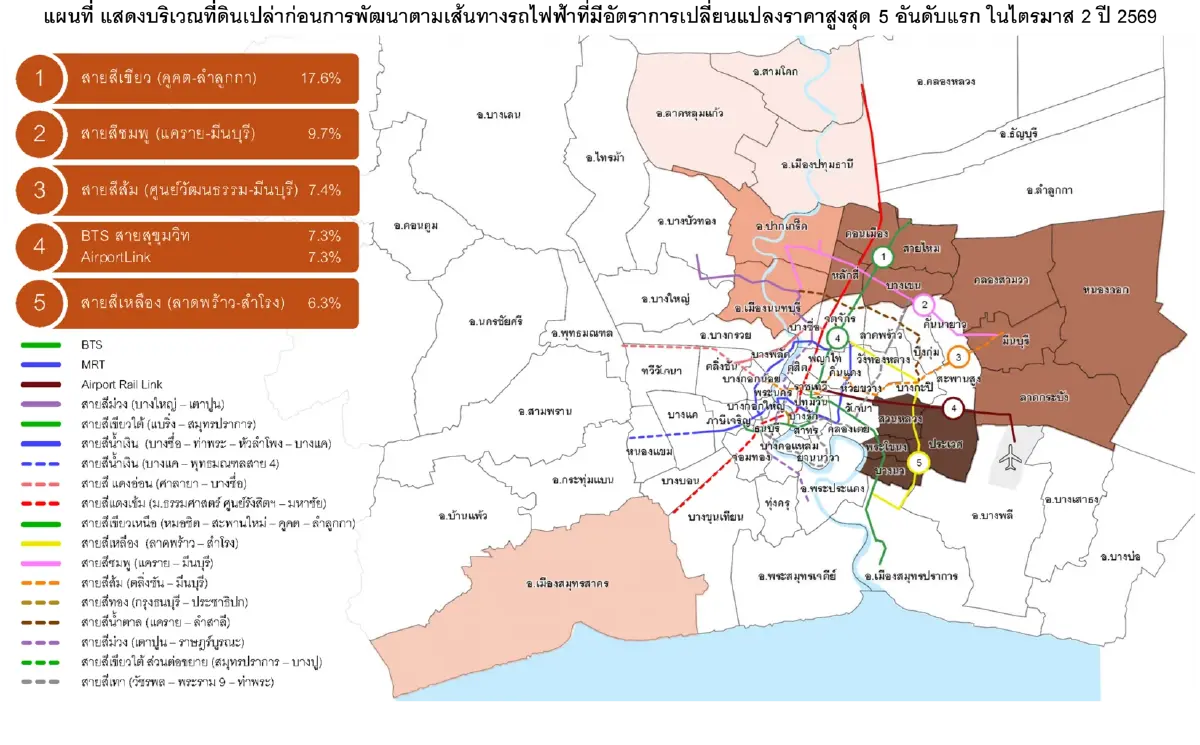Image resolution: width=1200 pixels, height=745 pixels.
Task: Click the 9.7% value in the second ranking bar
Action: 325,134
